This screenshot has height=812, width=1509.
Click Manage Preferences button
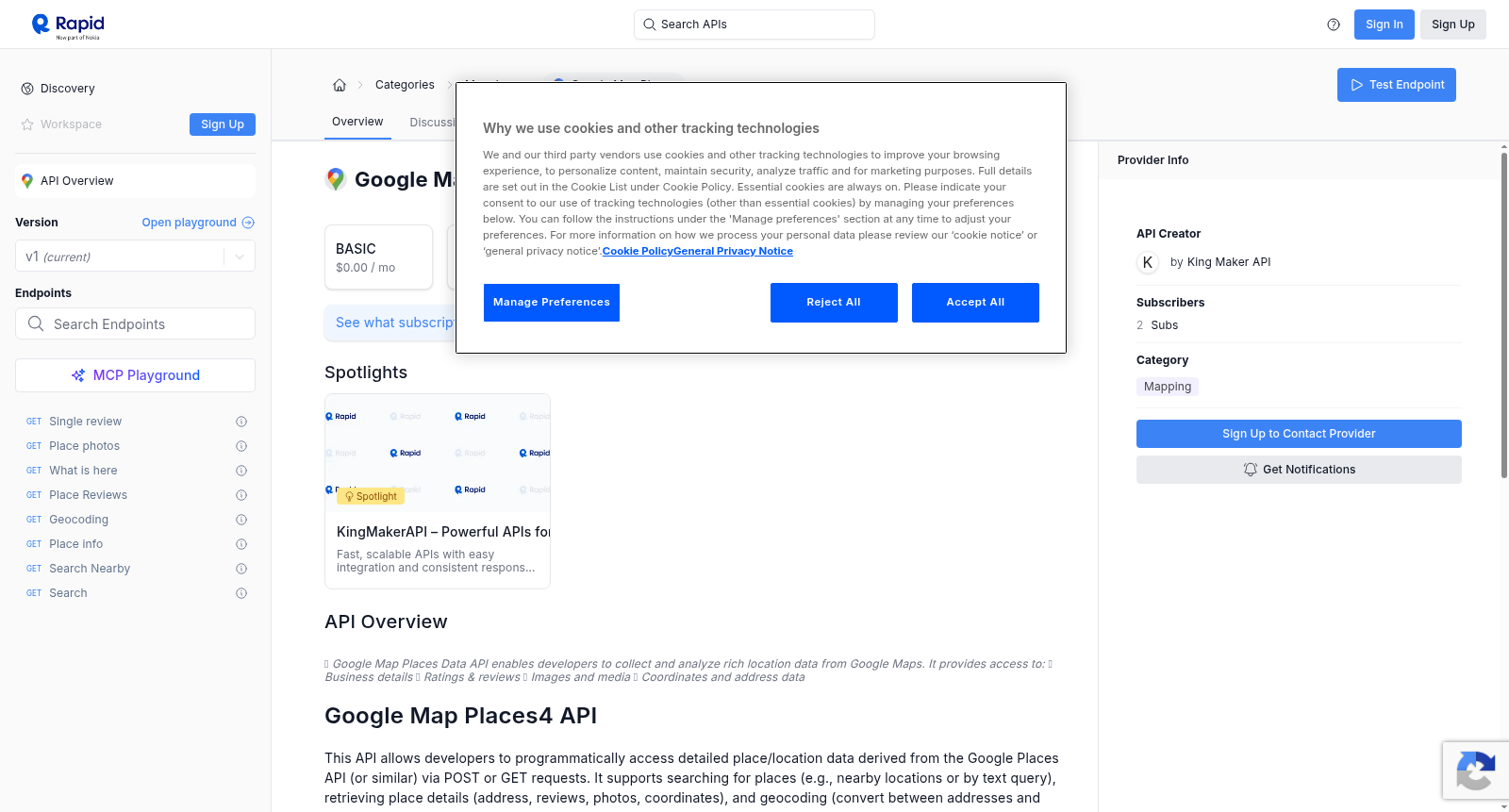[552, 303]
